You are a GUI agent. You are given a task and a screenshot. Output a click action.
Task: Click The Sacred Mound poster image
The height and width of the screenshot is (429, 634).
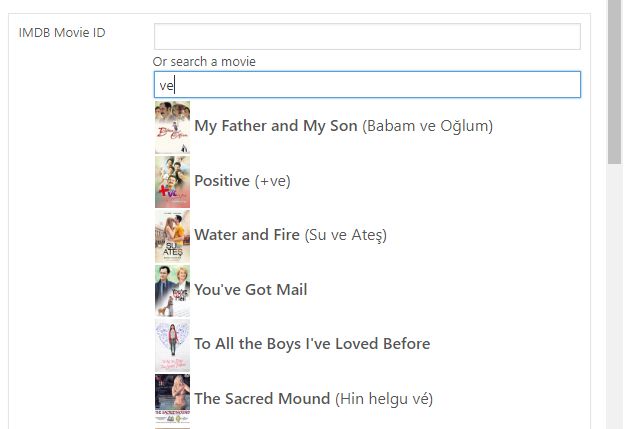click(172, 398)
